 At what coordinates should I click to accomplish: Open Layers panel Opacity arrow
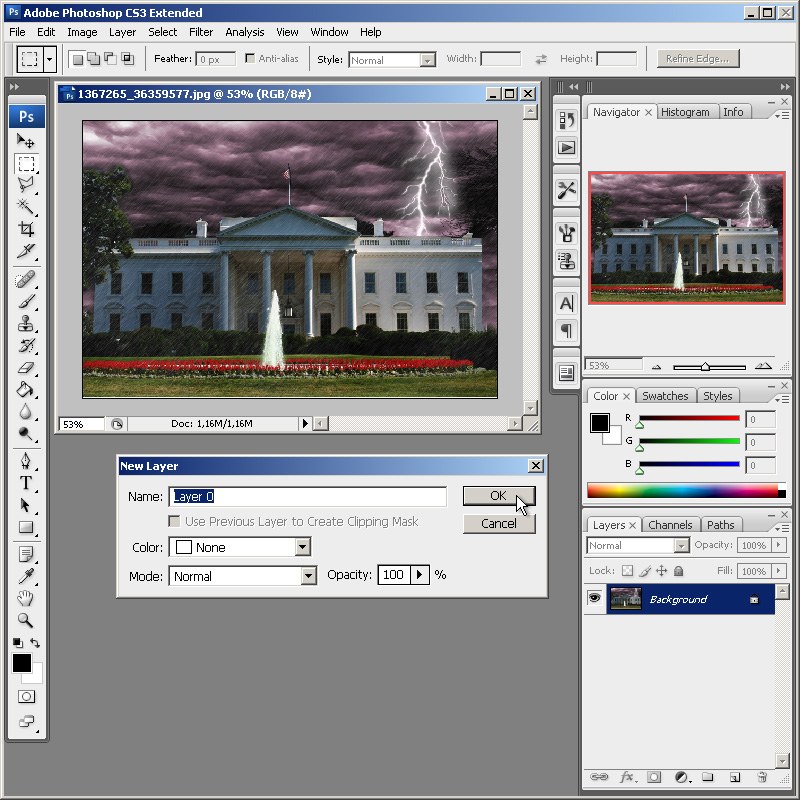pos(779,545)
